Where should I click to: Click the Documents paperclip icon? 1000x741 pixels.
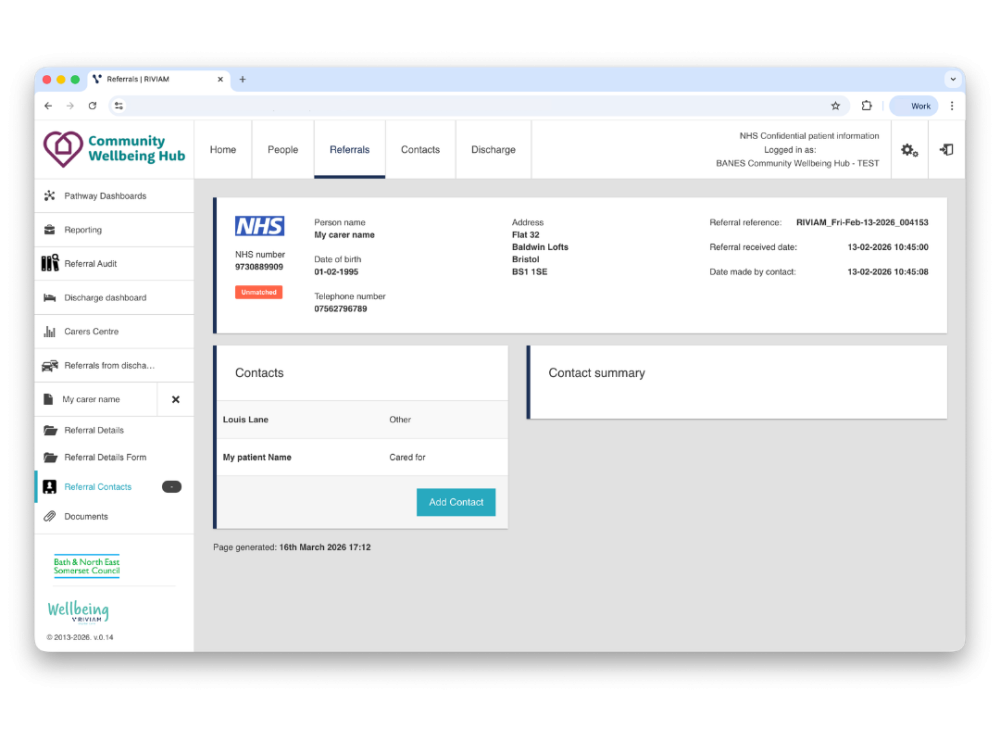[x=49, y=517]
